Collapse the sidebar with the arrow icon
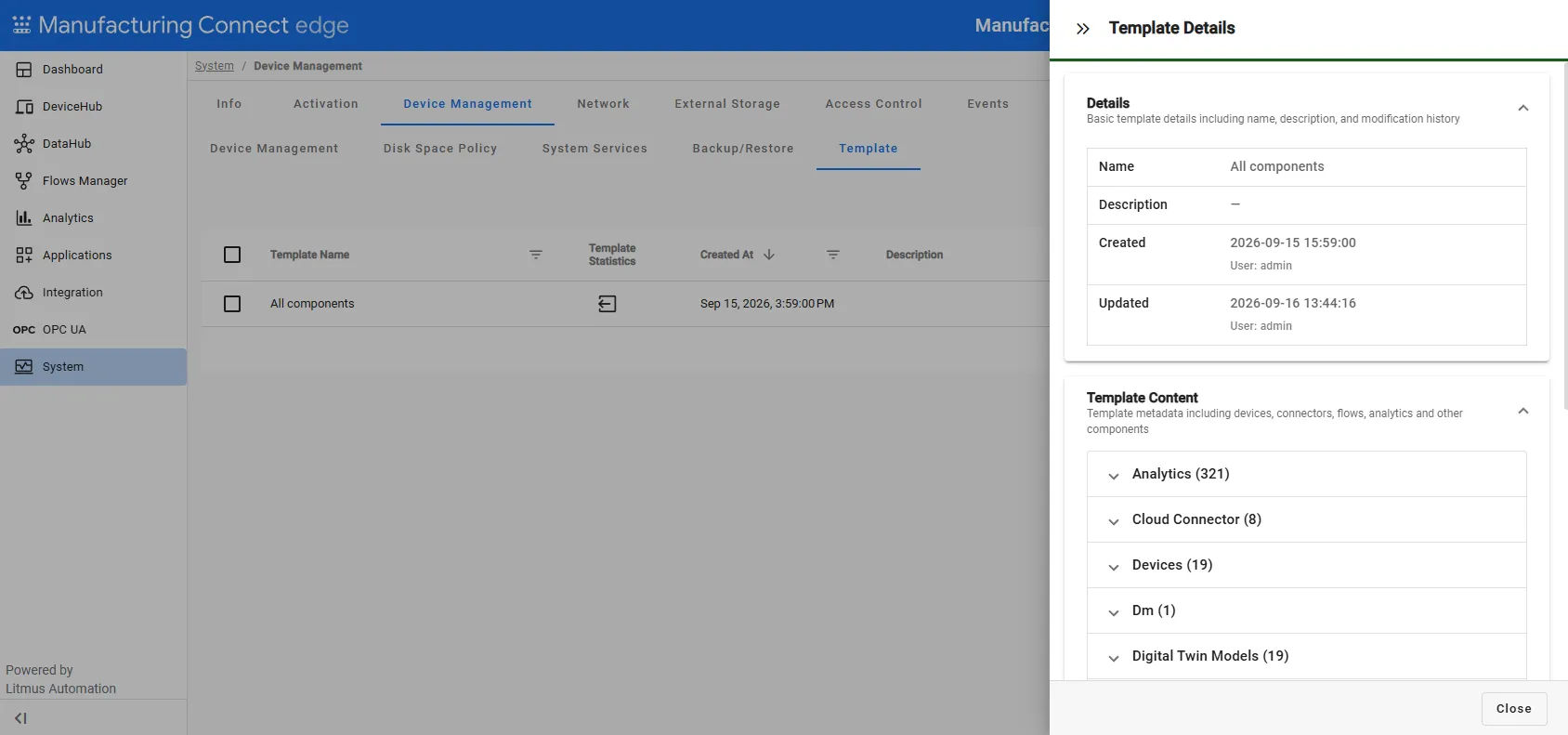The image size is (1568, 735). [x=20, y=718]
